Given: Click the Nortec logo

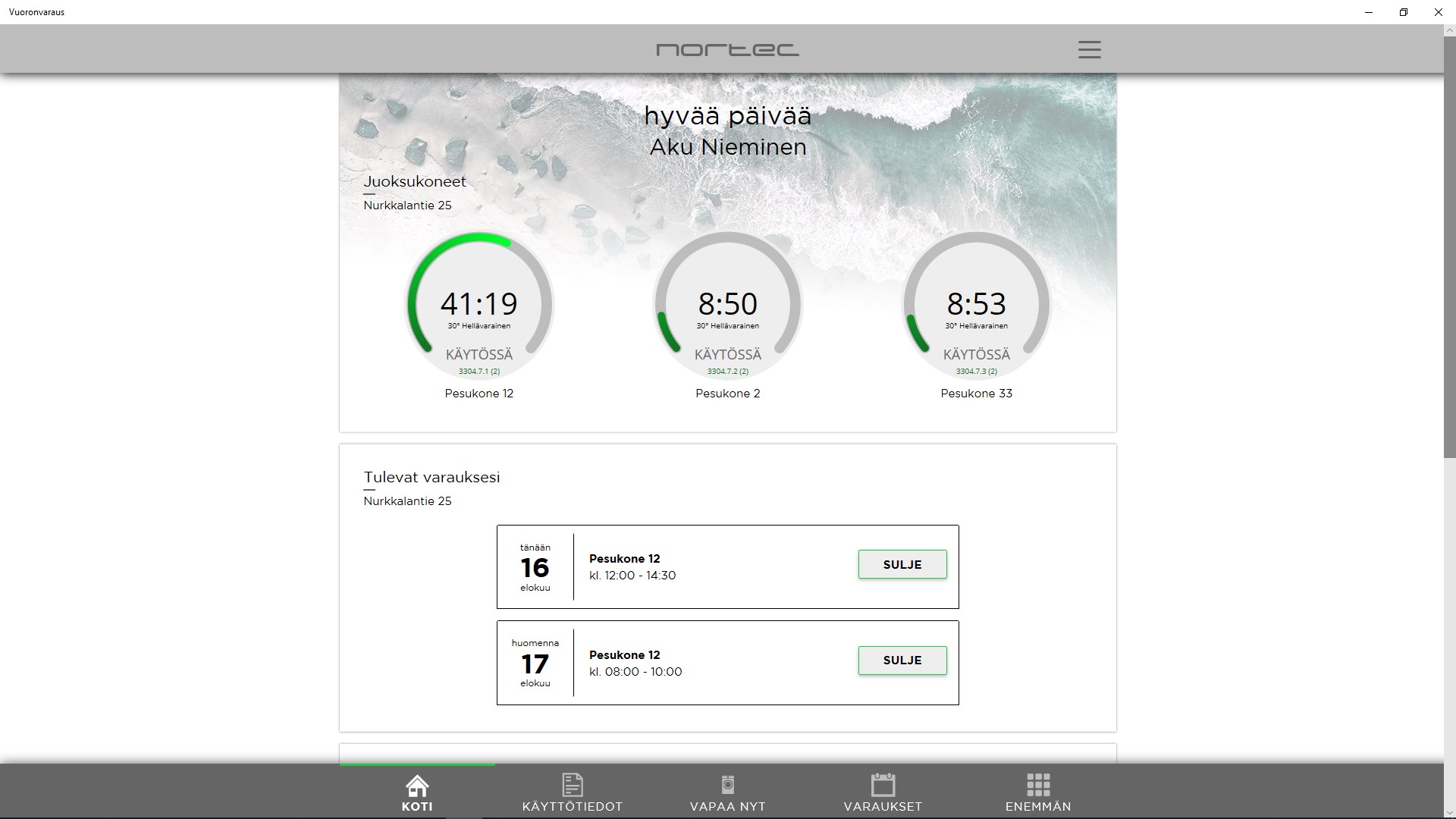Looking at the screenshot, I should pos(727,49).
